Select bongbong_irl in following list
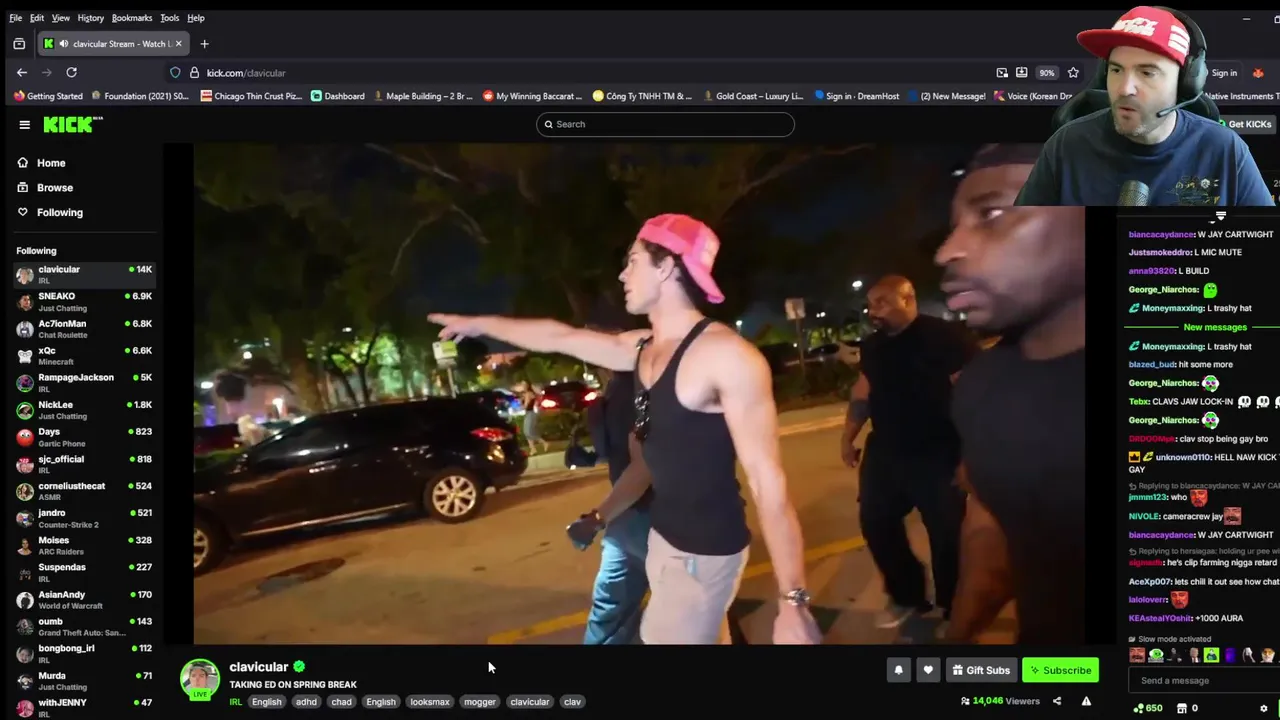 84,653
